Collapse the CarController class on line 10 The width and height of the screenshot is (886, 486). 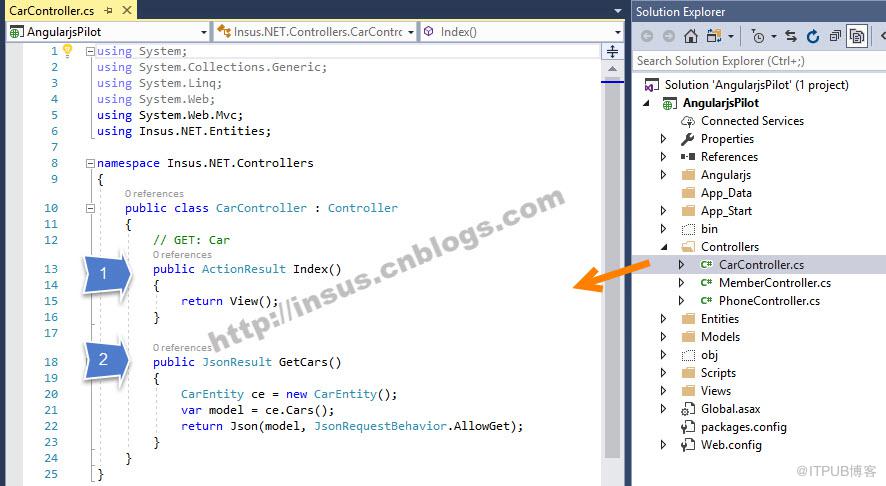[90, 208]
